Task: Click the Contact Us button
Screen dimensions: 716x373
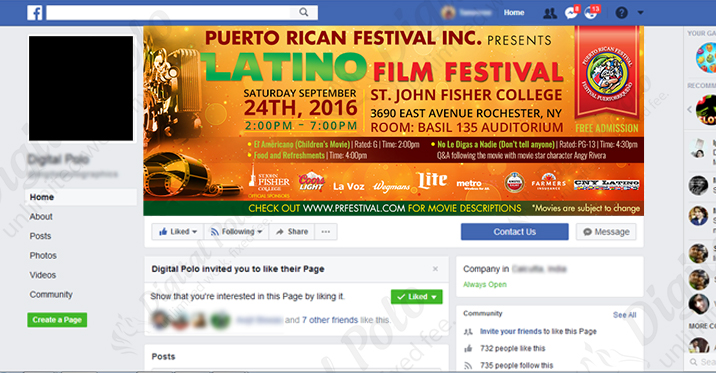Action: [515, 232]
